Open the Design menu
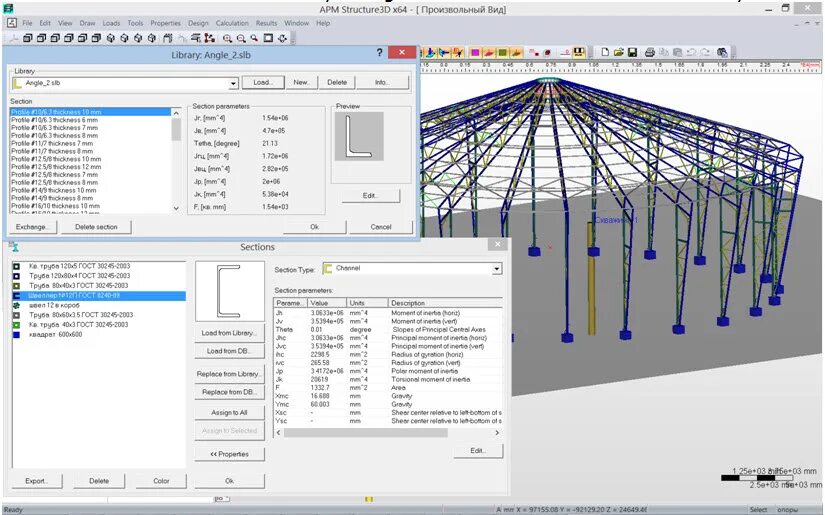This screenshot has width=825, height=515. [198, 23]
